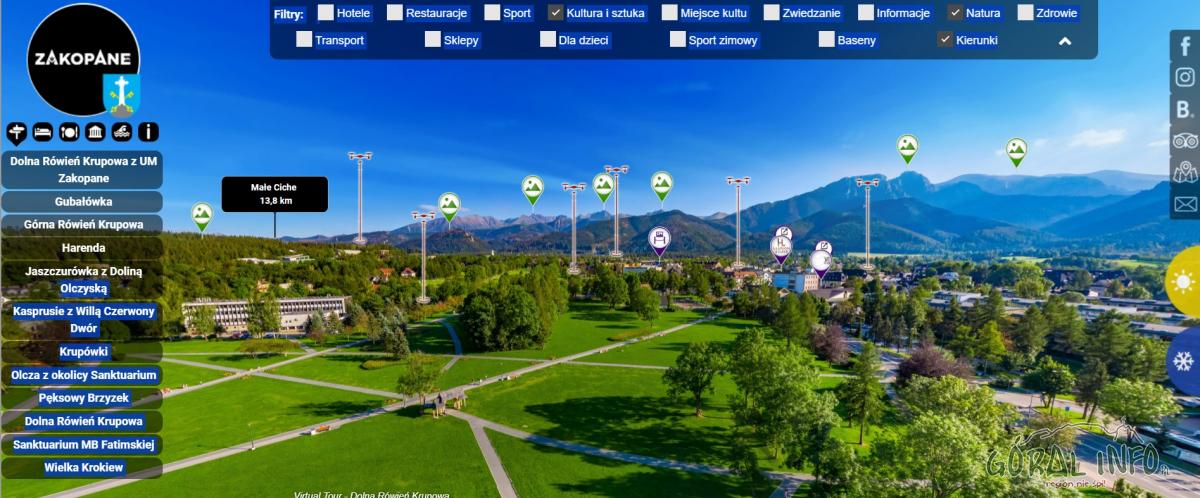1200x498 pixels.
Task: Click external-link badge above HL marker
Action: 784,233
